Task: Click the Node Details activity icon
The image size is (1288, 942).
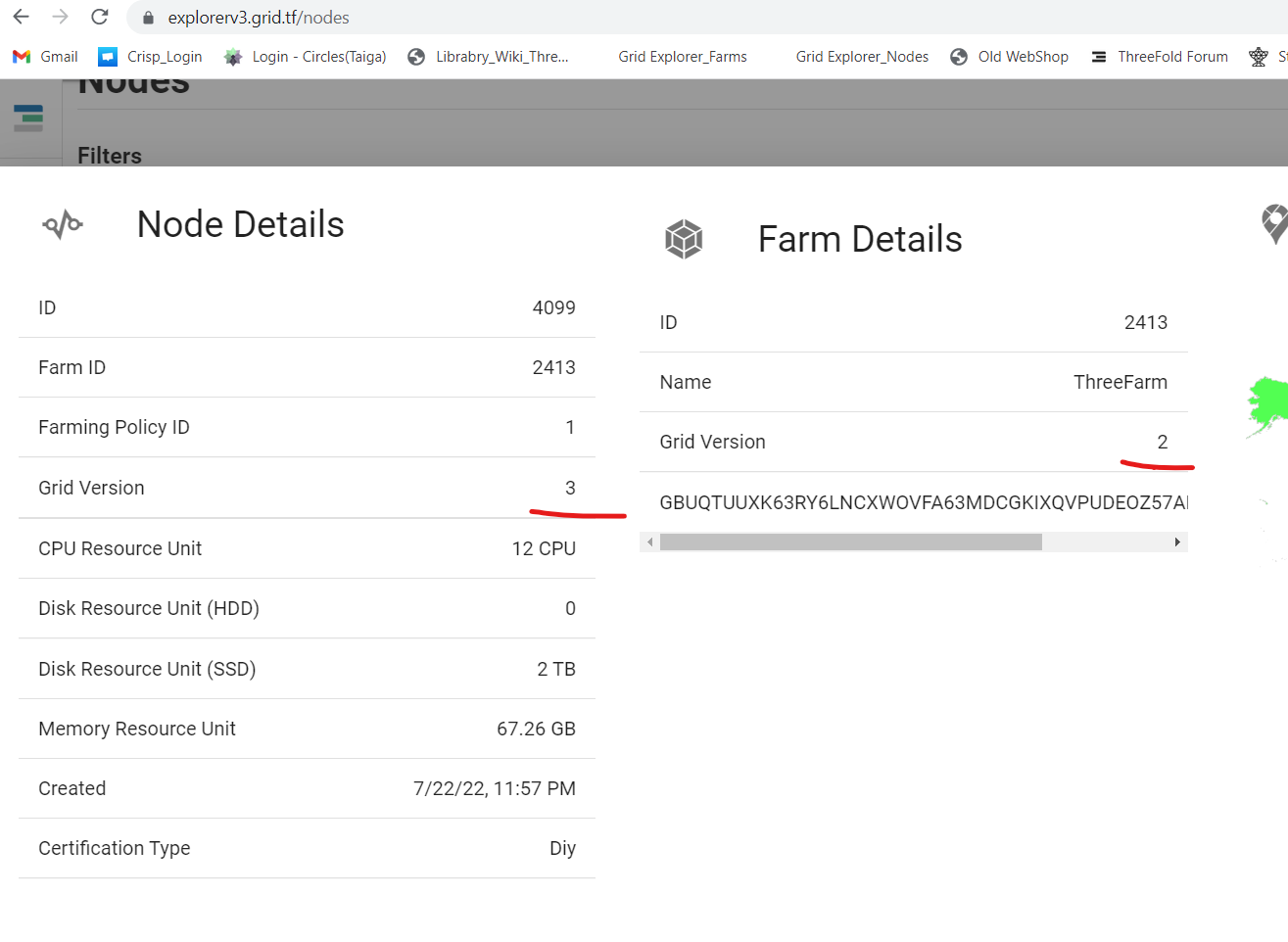Action: pyautogui.click(x=62, y=223)
